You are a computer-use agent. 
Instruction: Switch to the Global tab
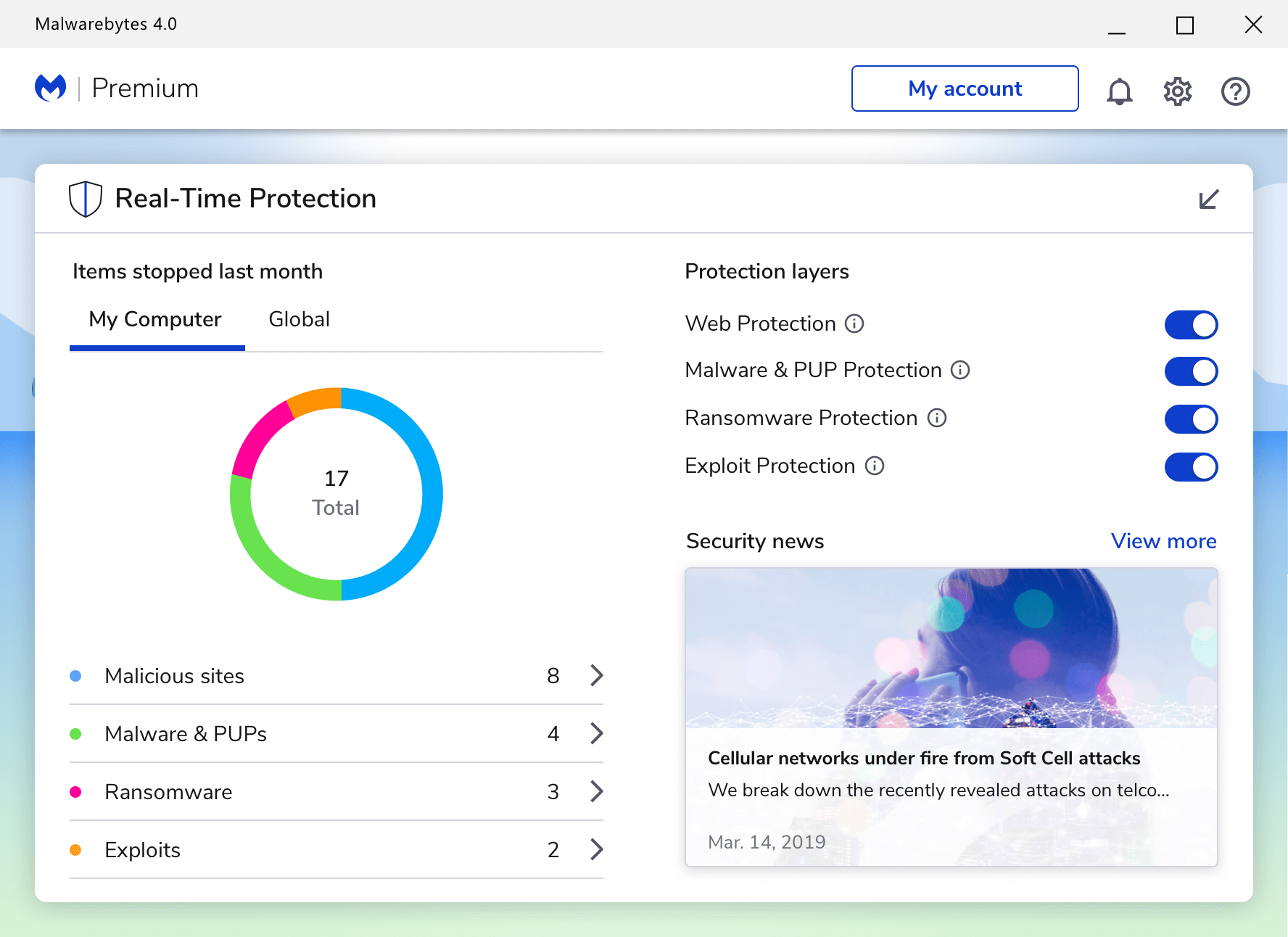click(299, 319)
